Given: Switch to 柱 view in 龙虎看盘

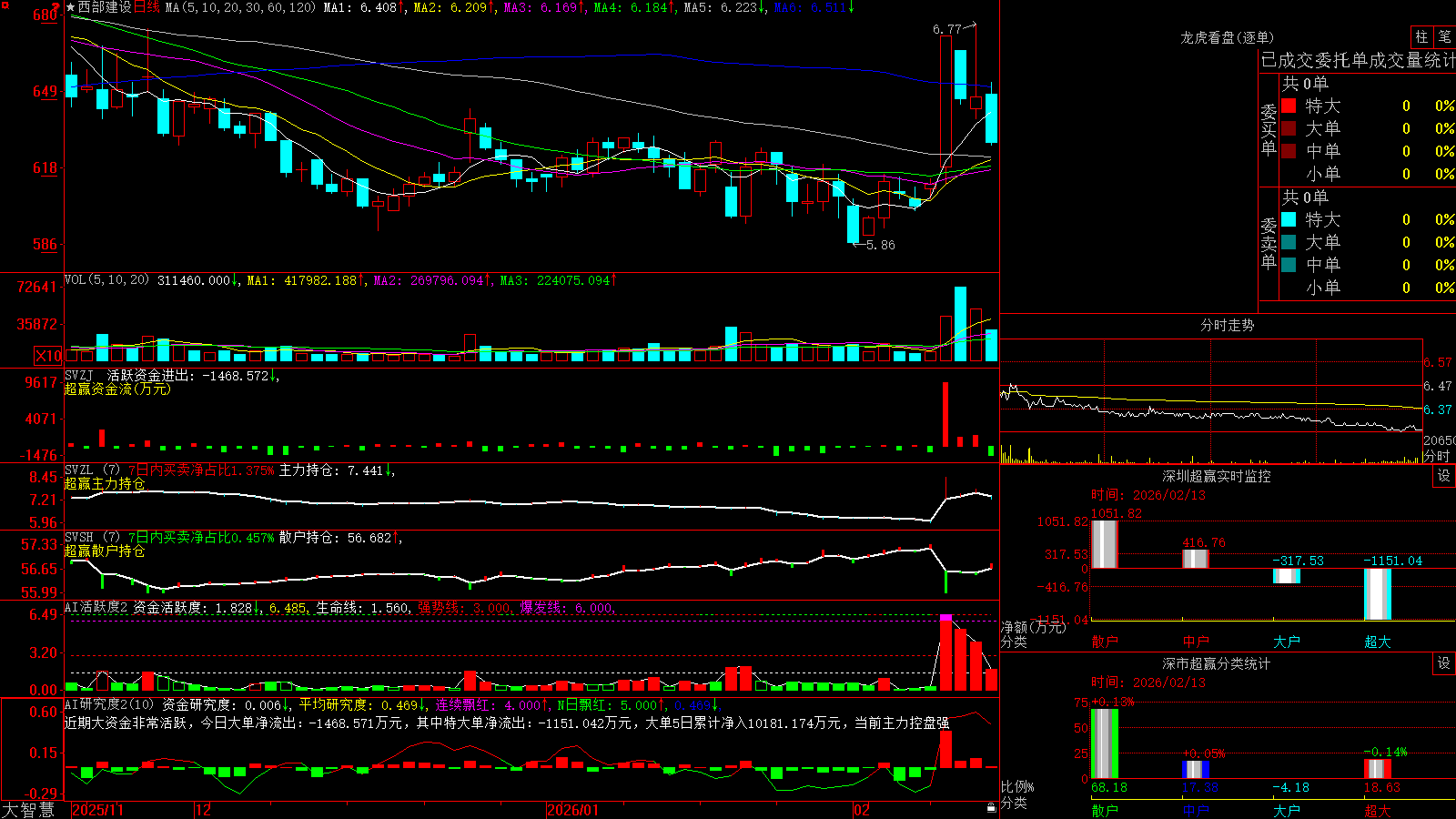Looking at the screenshot, I should click(x=1421, y=36).
